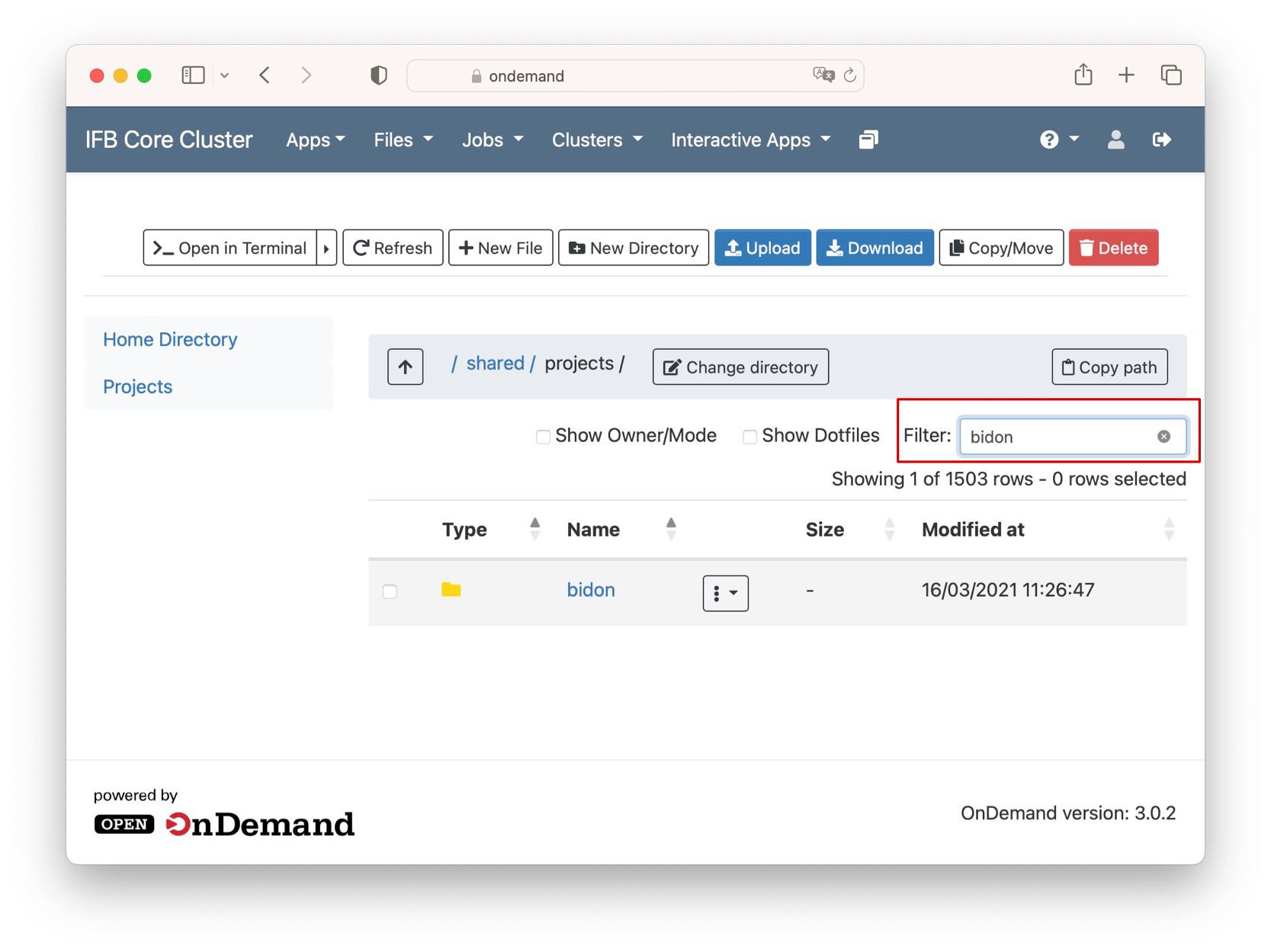Click the Copy/Move button
The width and height of the screenshot is (1271, 952).
pyautogui.click(x=1001, y=248)
